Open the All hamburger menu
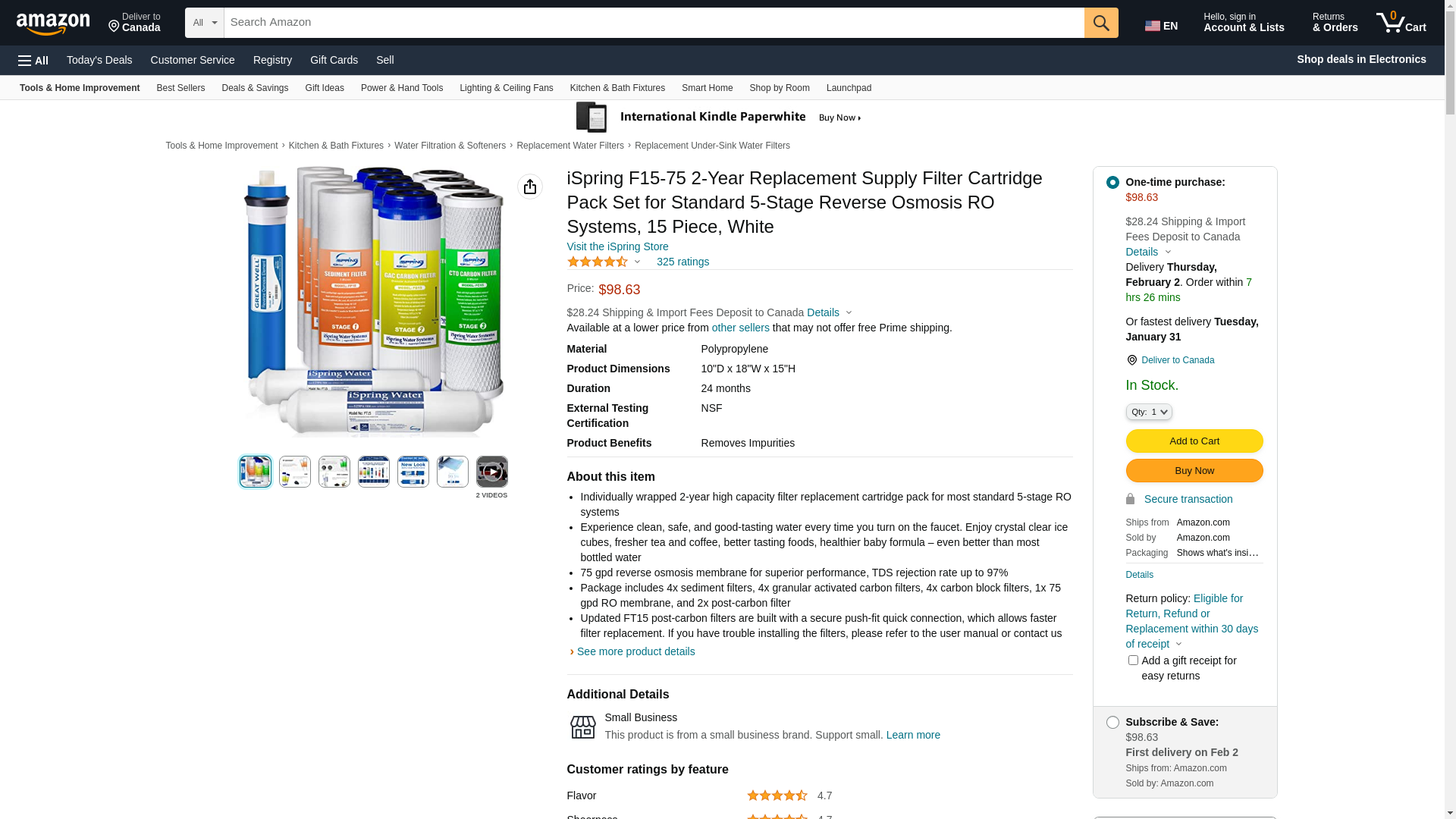1456x819 pixels. (33, 60)
